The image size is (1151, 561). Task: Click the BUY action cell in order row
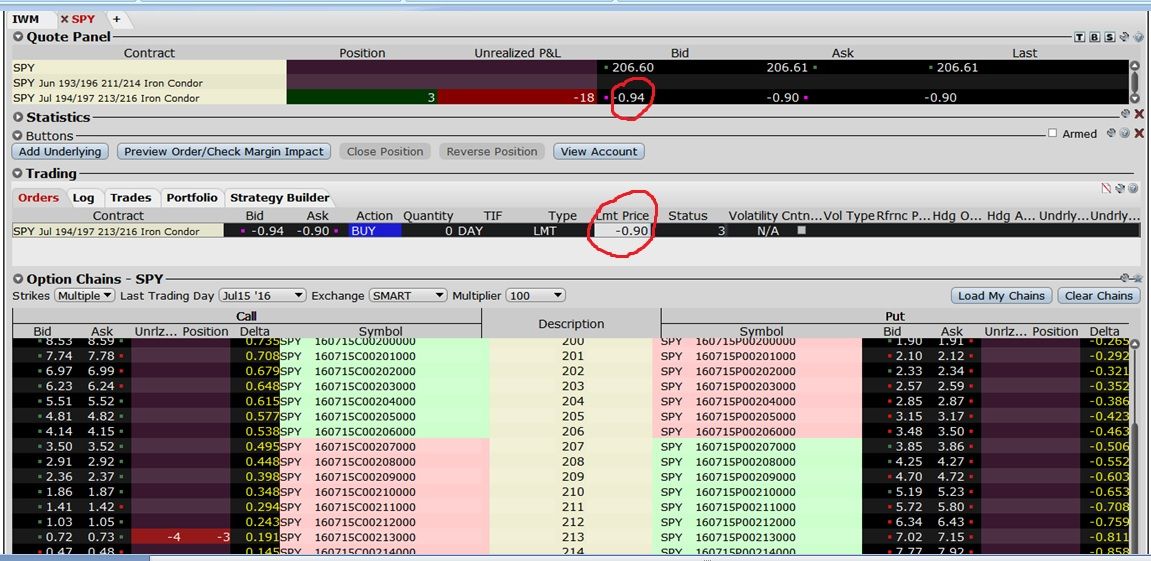pyautogui.click(x=375, y=231)
